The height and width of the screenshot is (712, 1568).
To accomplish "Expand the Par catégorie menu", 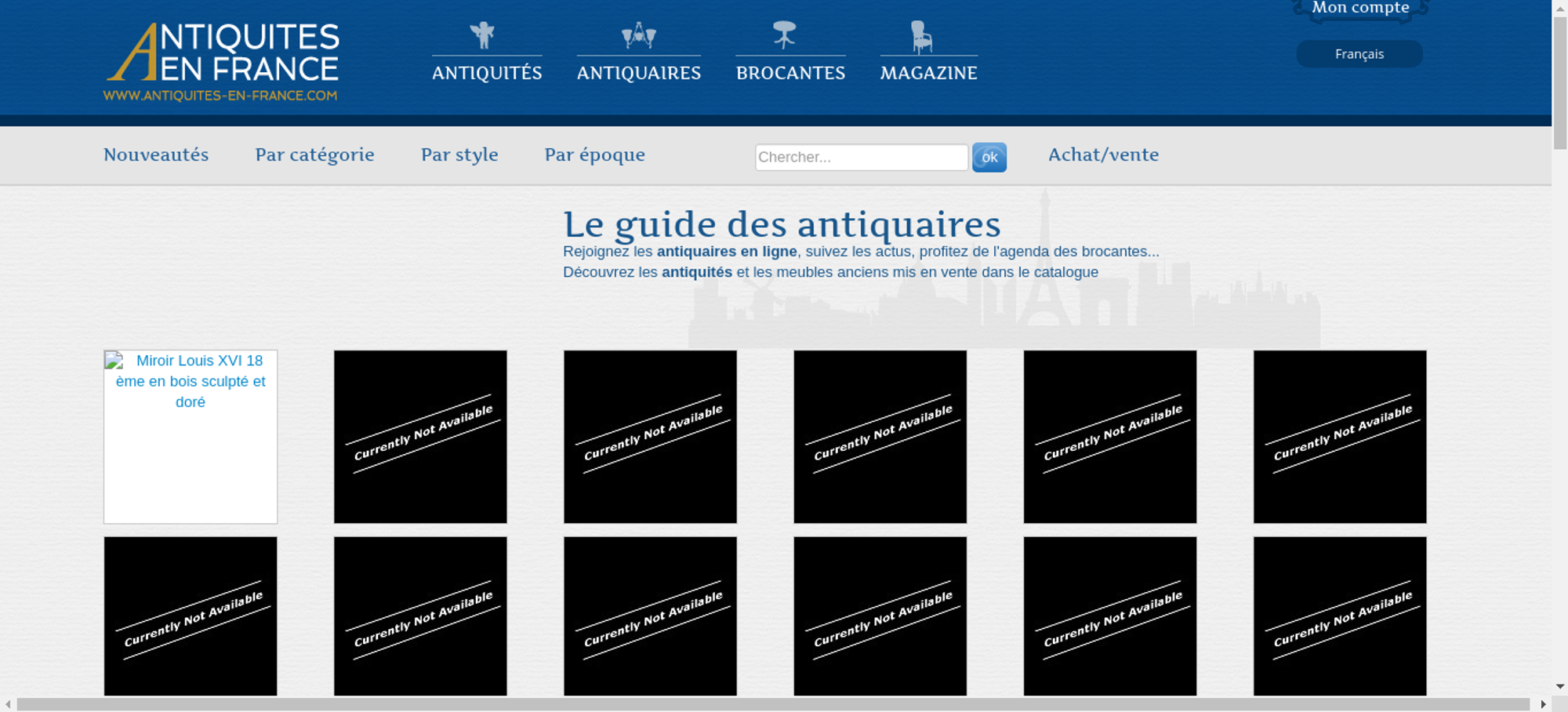I will pos(314,154).
